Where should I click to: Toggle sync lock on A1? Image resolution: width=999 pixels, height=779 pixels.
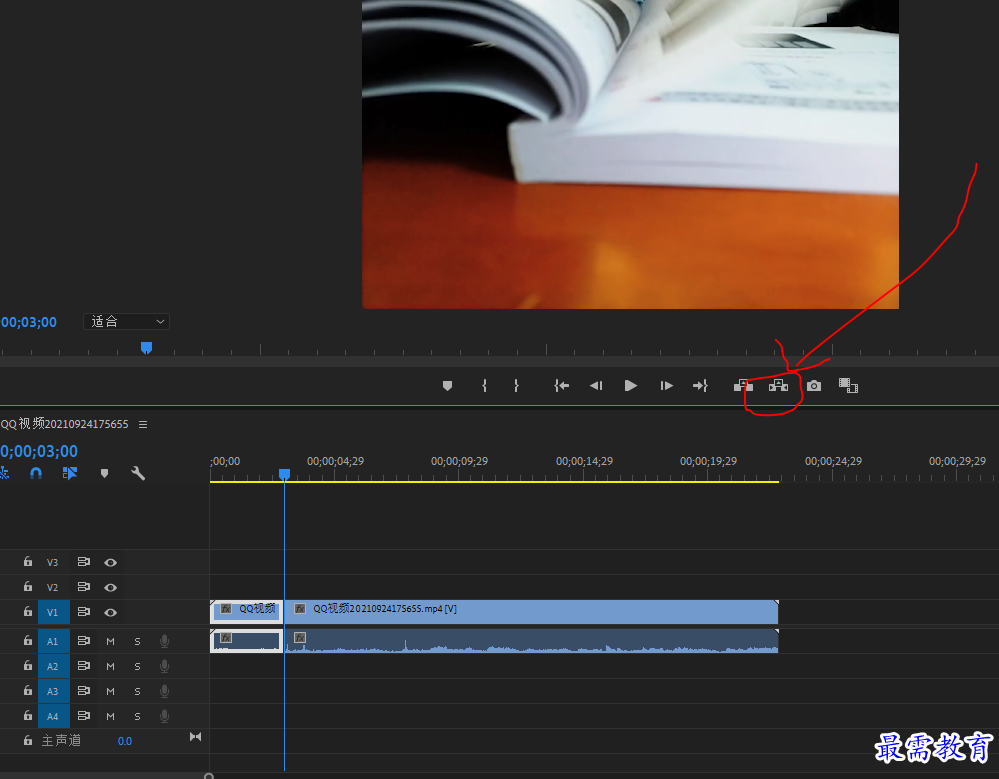click(83, 641)
